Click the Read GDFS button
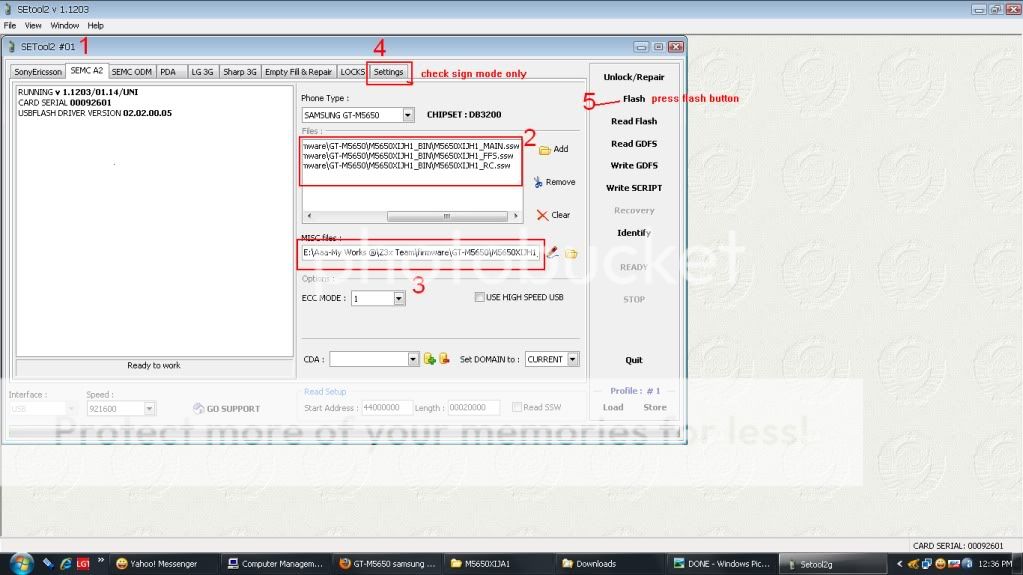The width and height of the screenshot is (1023, 575). click(634, 144)
